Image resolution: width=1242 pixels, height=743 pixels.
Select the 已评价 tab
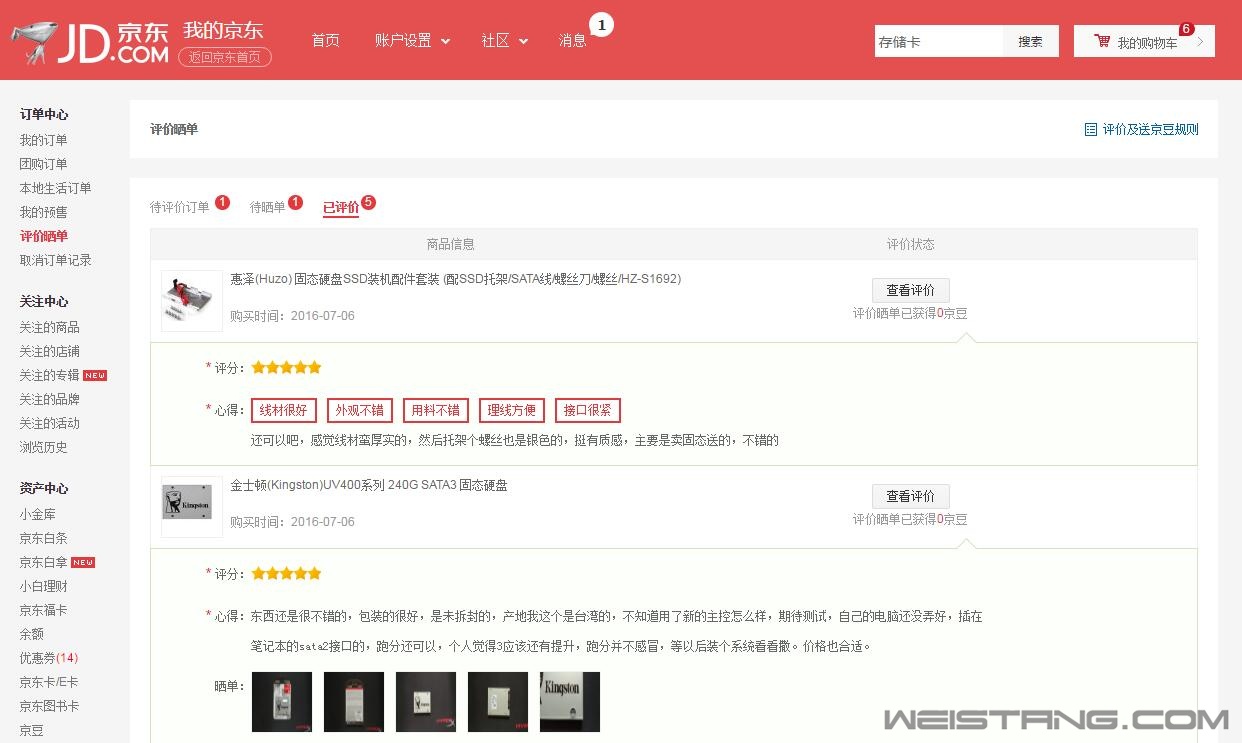[x=340, y=208]
